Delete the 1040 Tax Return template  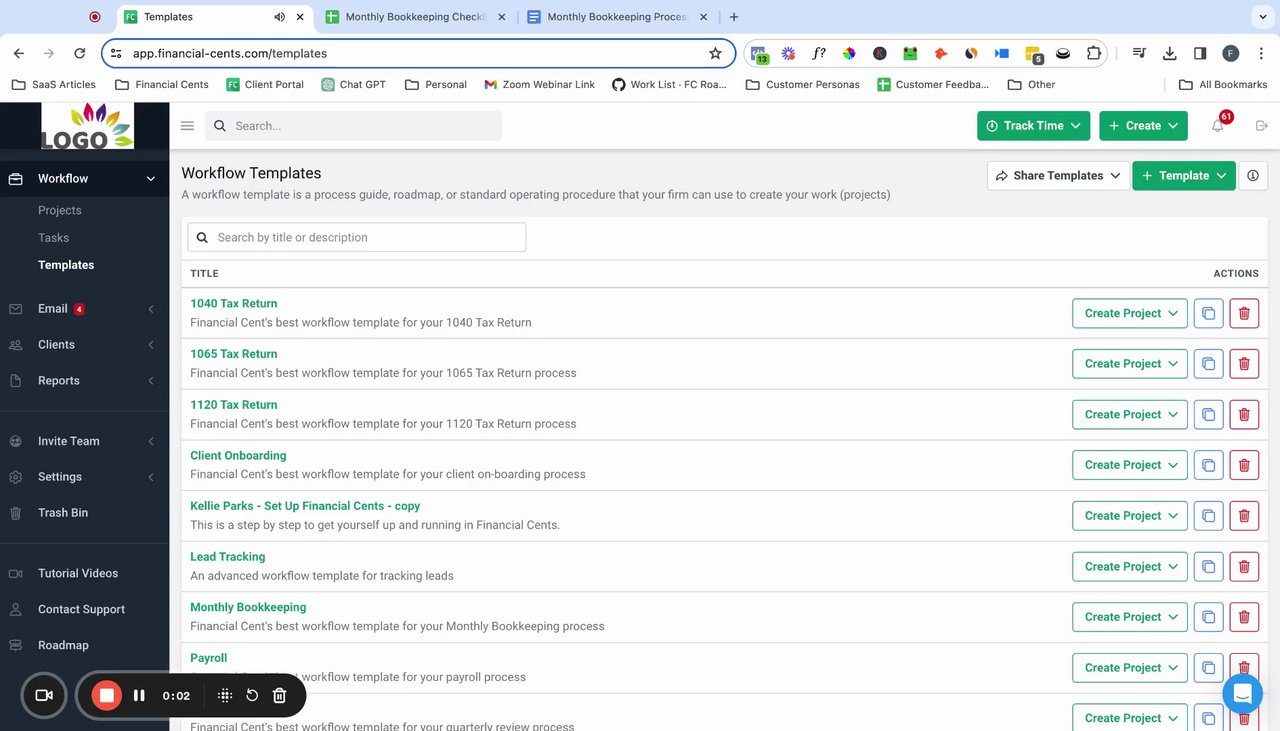pyautogui.click(x=1244, y=313)
